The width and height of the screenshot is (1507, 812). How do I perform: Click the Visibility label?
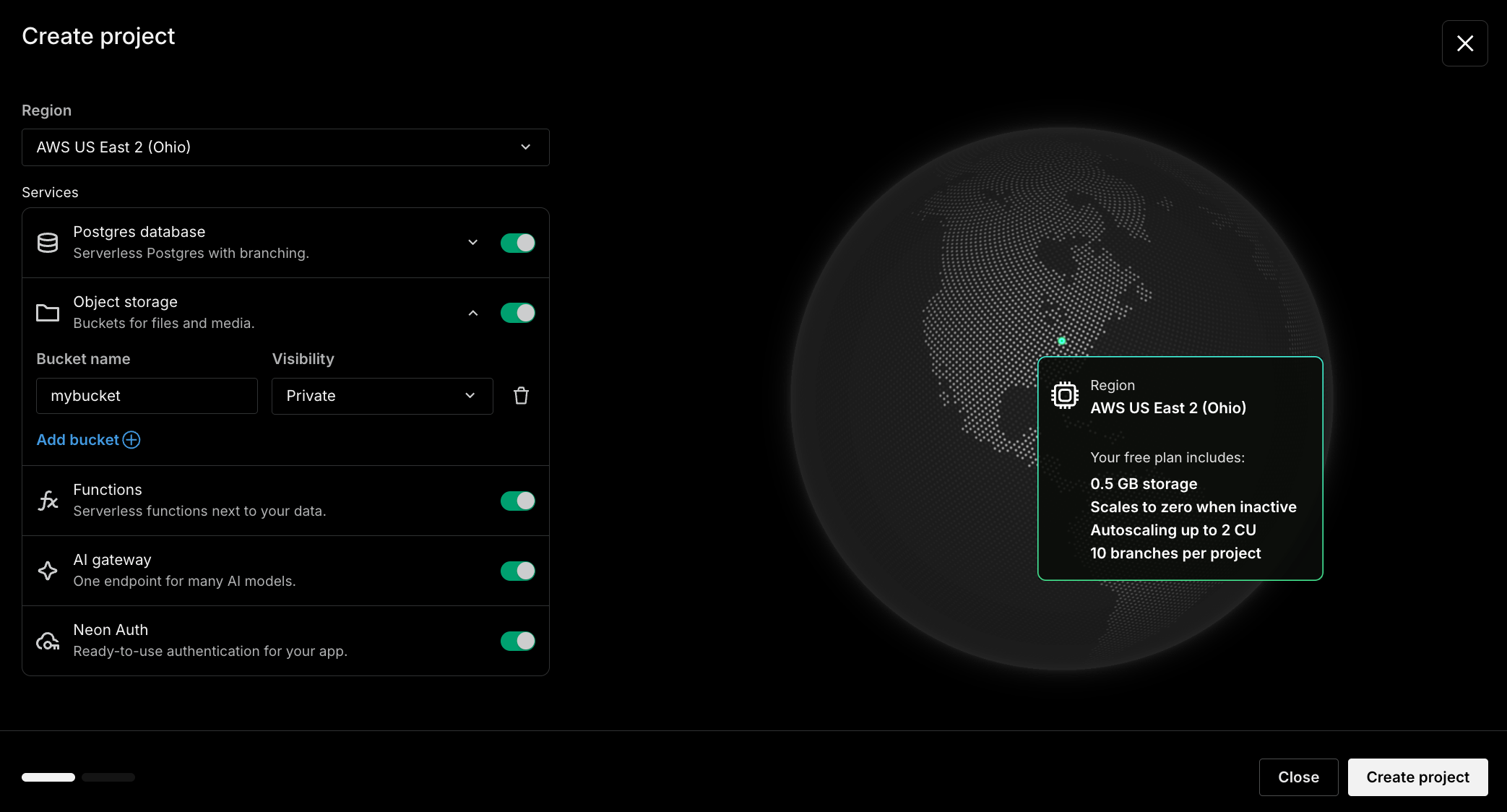click(303, 359)
